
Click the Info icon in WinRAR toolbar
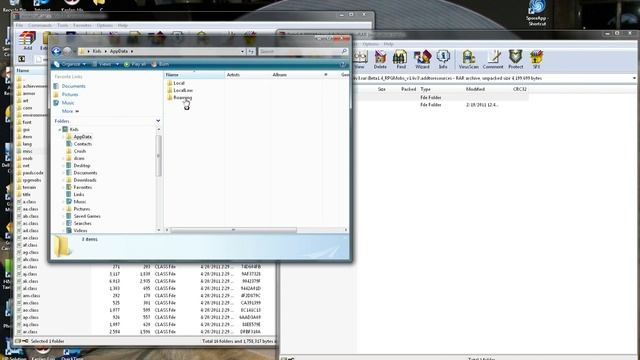click(443, 59)
